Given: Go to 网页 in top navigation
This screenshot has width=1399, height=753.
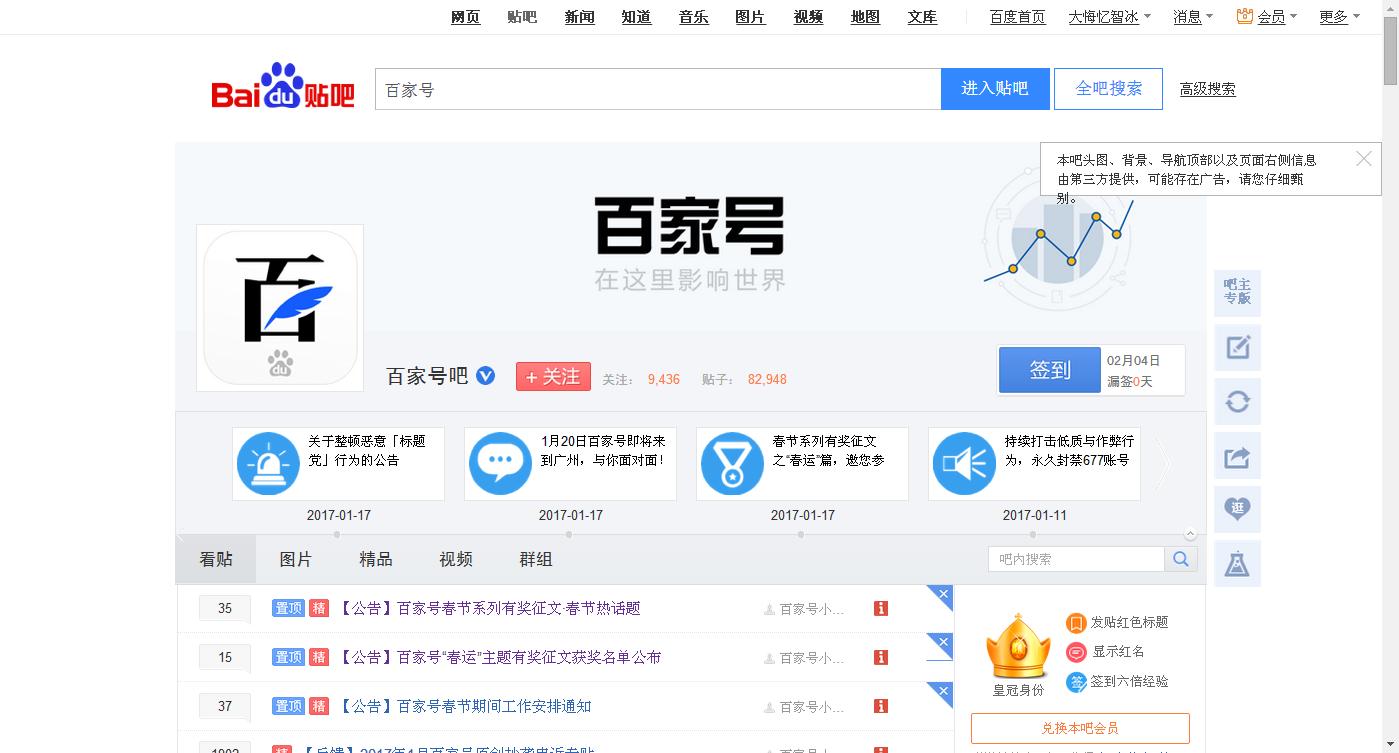Looking at the screenshot, I should [466, 17].
